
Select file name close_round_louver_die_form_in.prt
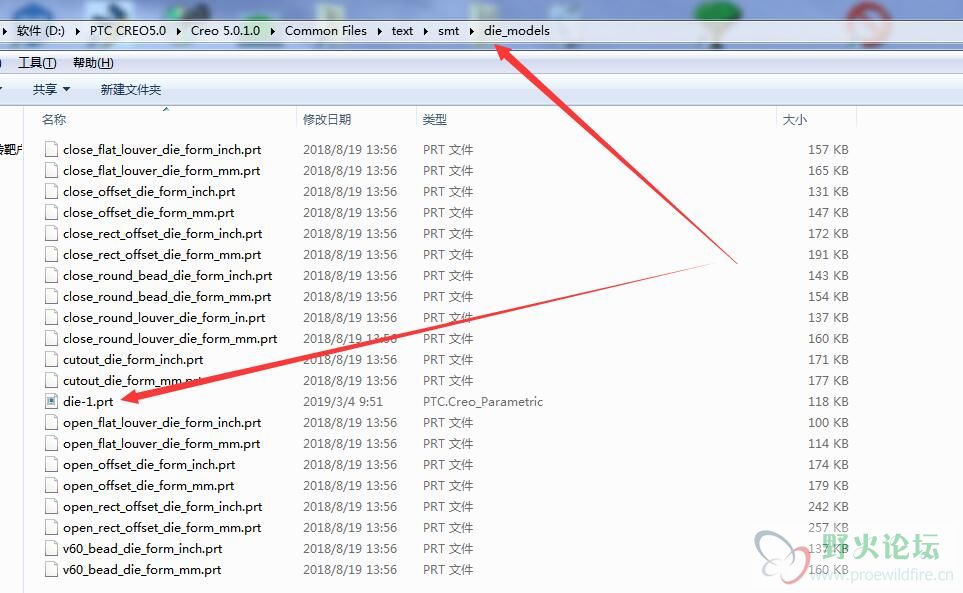[x=164, y=317]
